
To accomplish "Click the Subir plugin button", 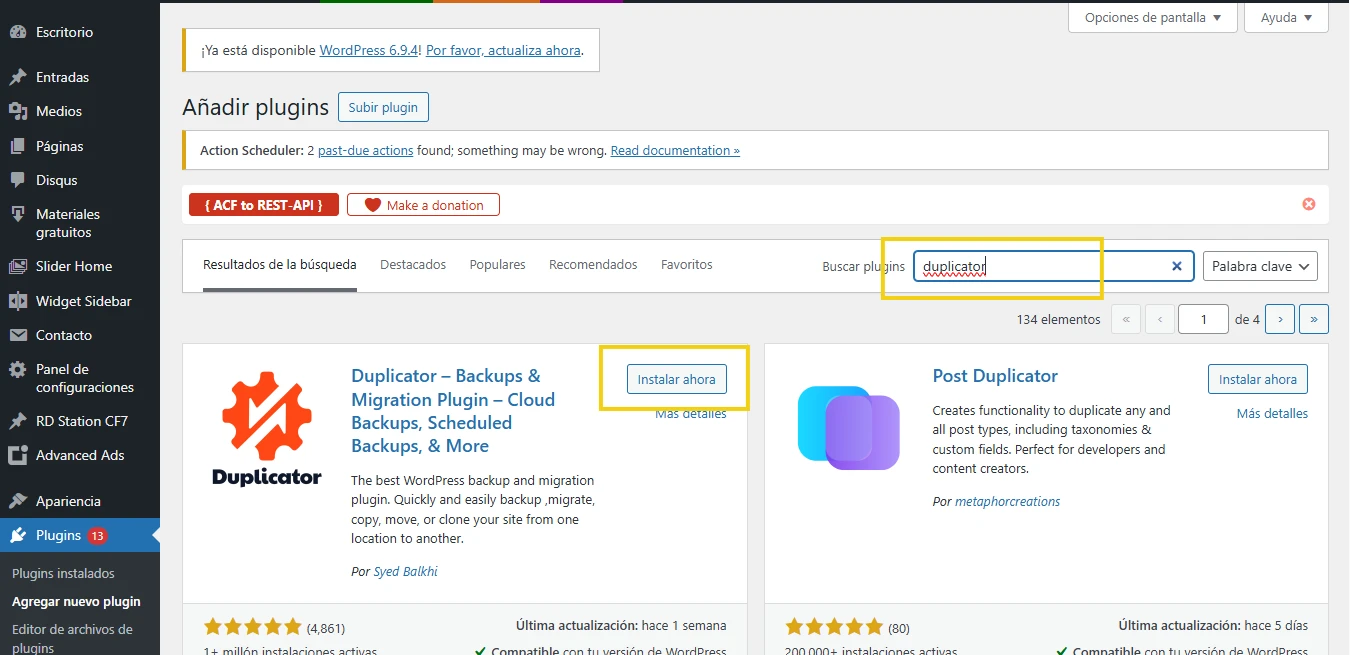I will tap(383, 107).
